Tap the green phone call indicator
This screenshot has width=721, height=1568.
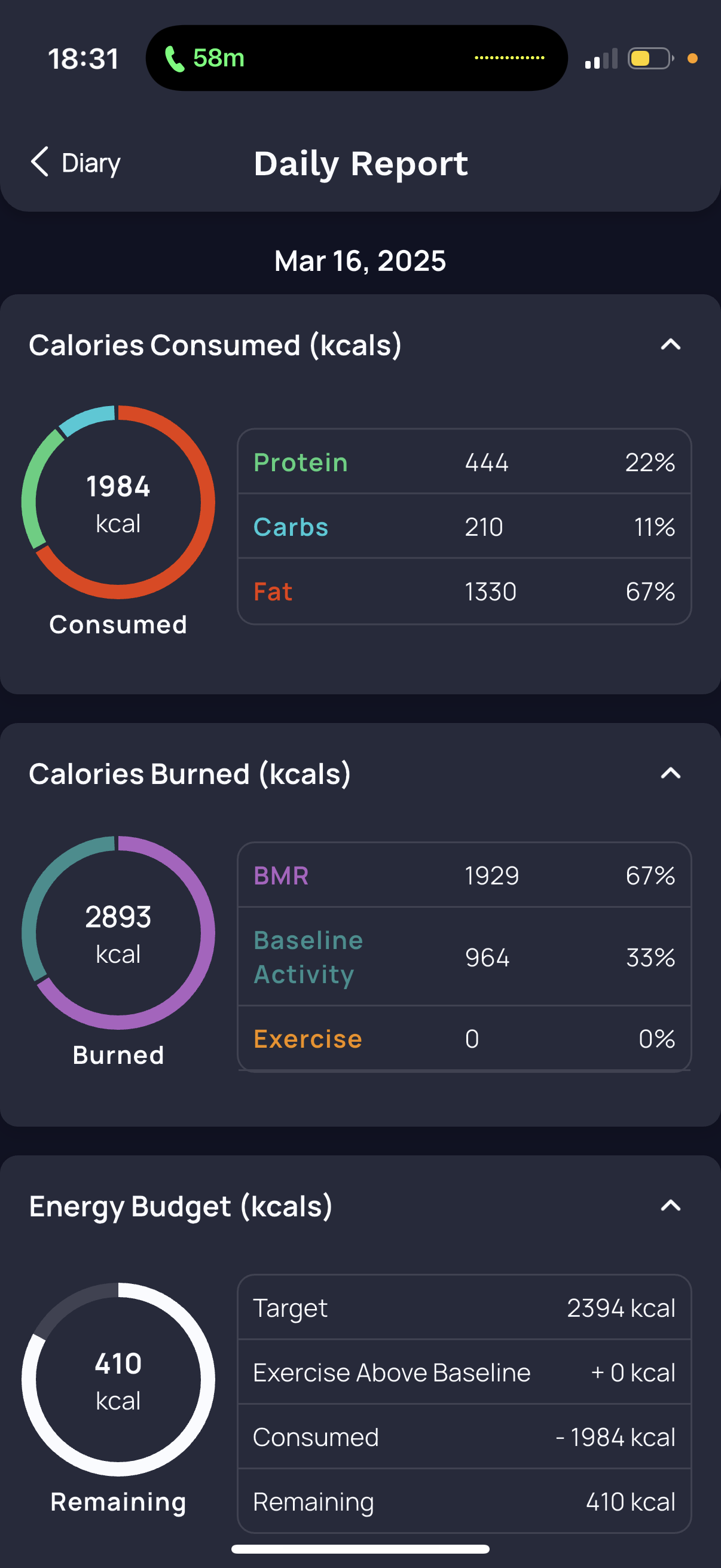[x=204, y=59]
